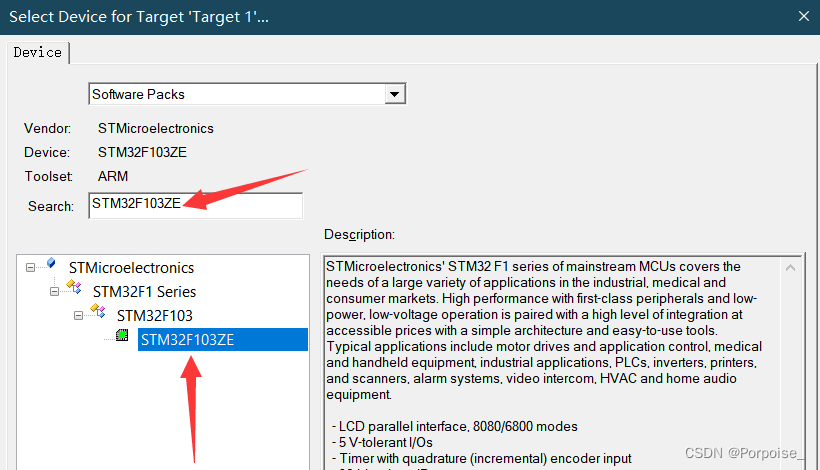This screenshot has width=820, height=470.
Task: Click the description scrollbar up arrow
Action: [791, 268]
